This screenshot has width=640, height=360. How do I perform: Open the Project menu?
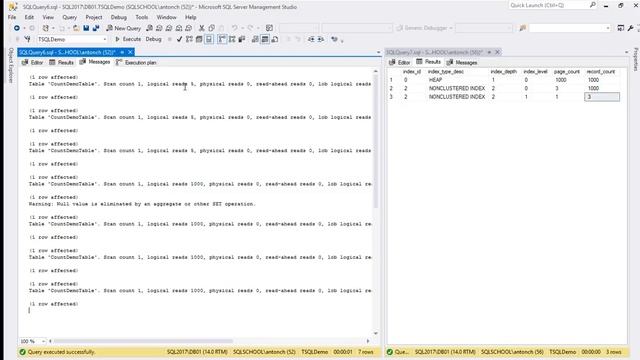coord(94,17)
